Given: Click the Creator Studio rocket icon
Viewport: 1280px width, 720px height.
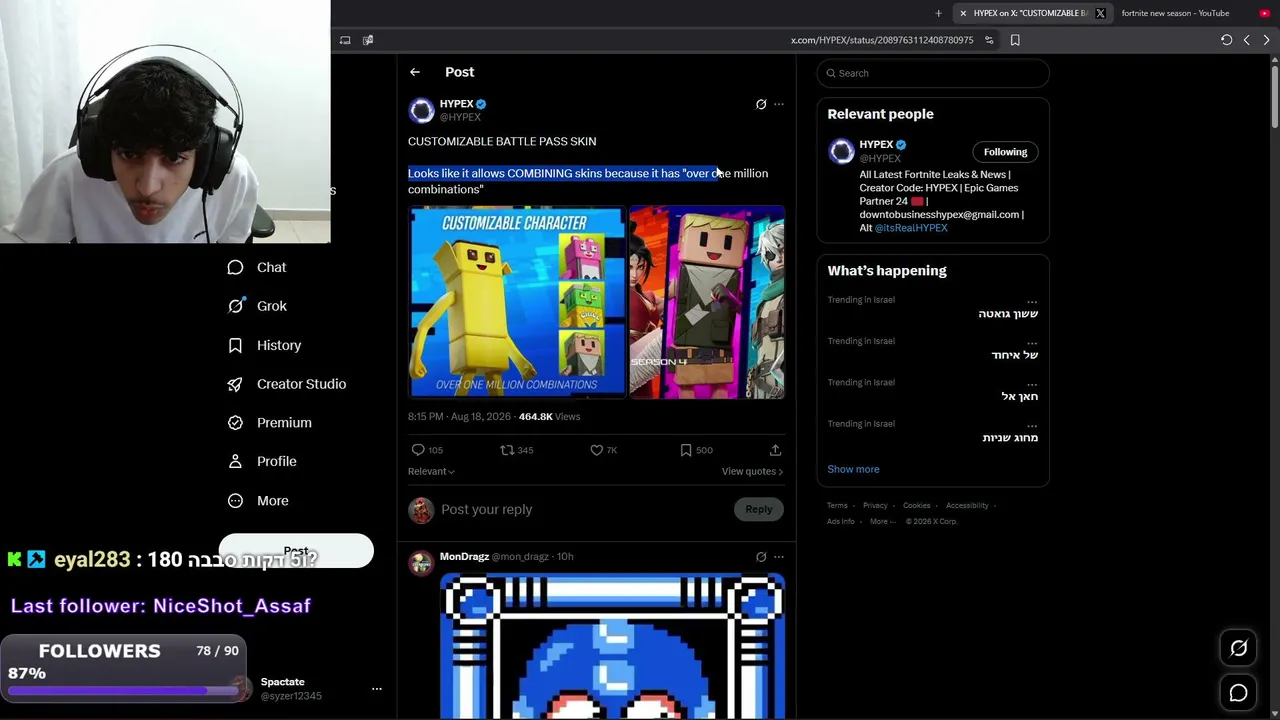Looking at the screenshot, I should click(235, 384).
